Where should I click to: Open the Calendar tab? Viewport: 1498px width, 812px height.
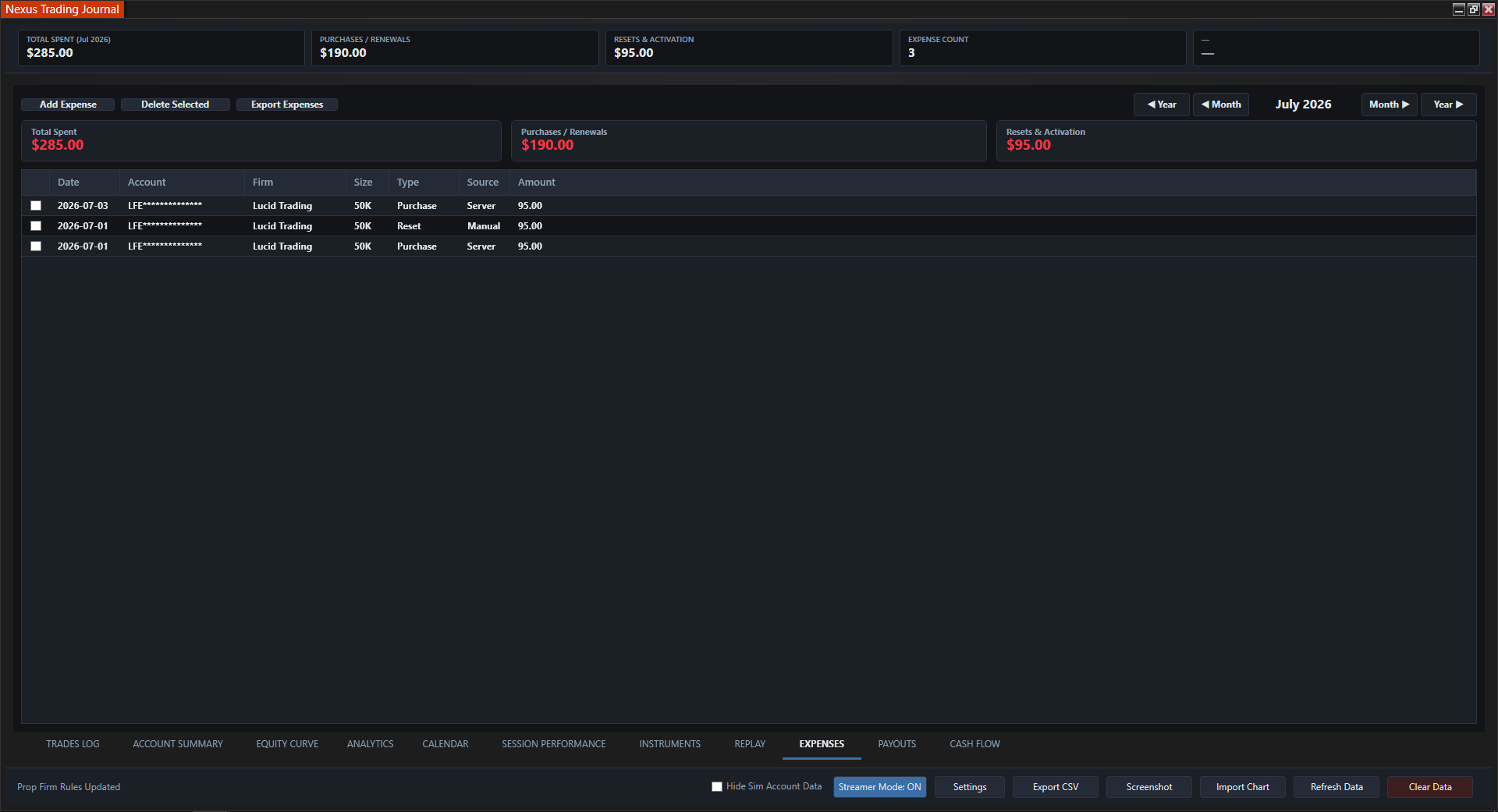click(x=445, y=744)
